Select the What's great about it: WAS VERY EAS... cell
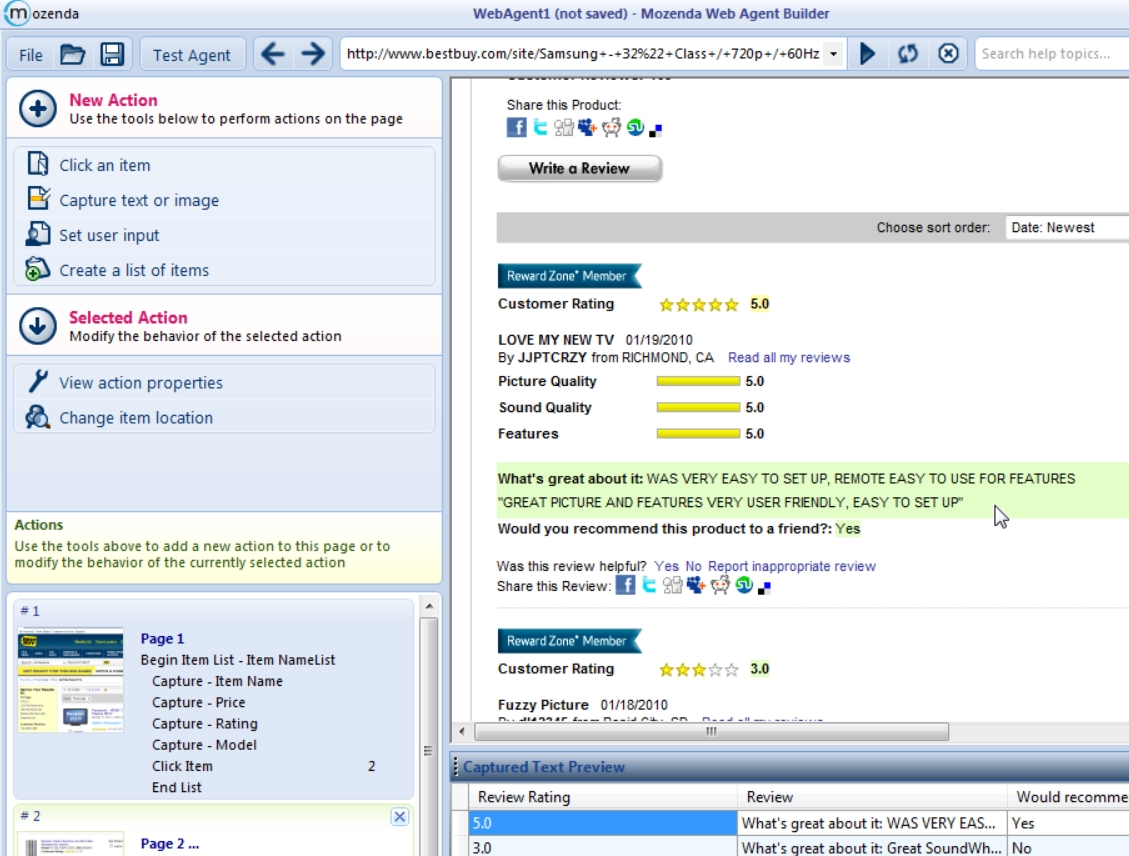Screen dimensions: 1129x856 coord(872,823)
